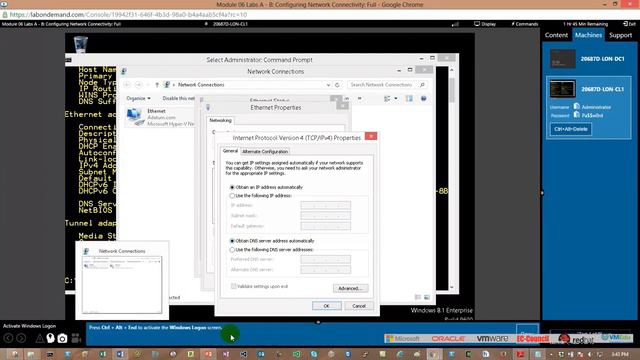Click the large icons view in status bar
The image size is (640, 360).
tap(427, 297)
